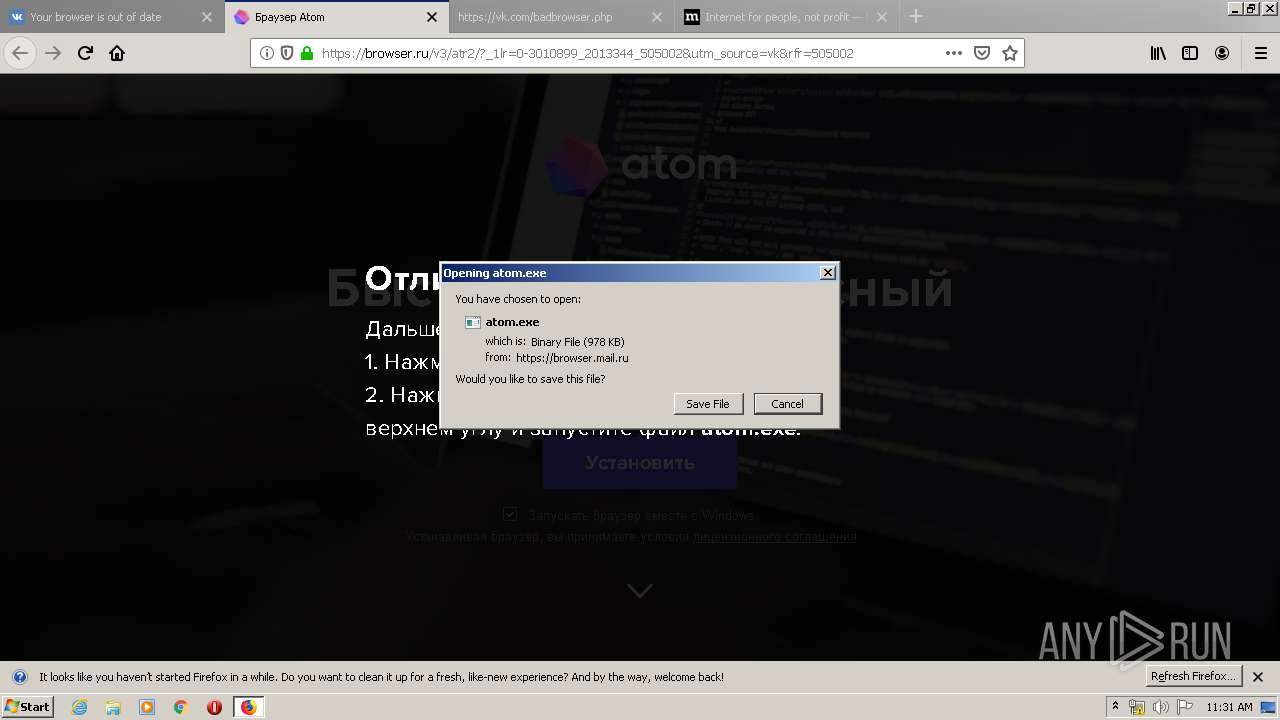
Task: Open the Firefox home page icon
Action: pos(117,53)
